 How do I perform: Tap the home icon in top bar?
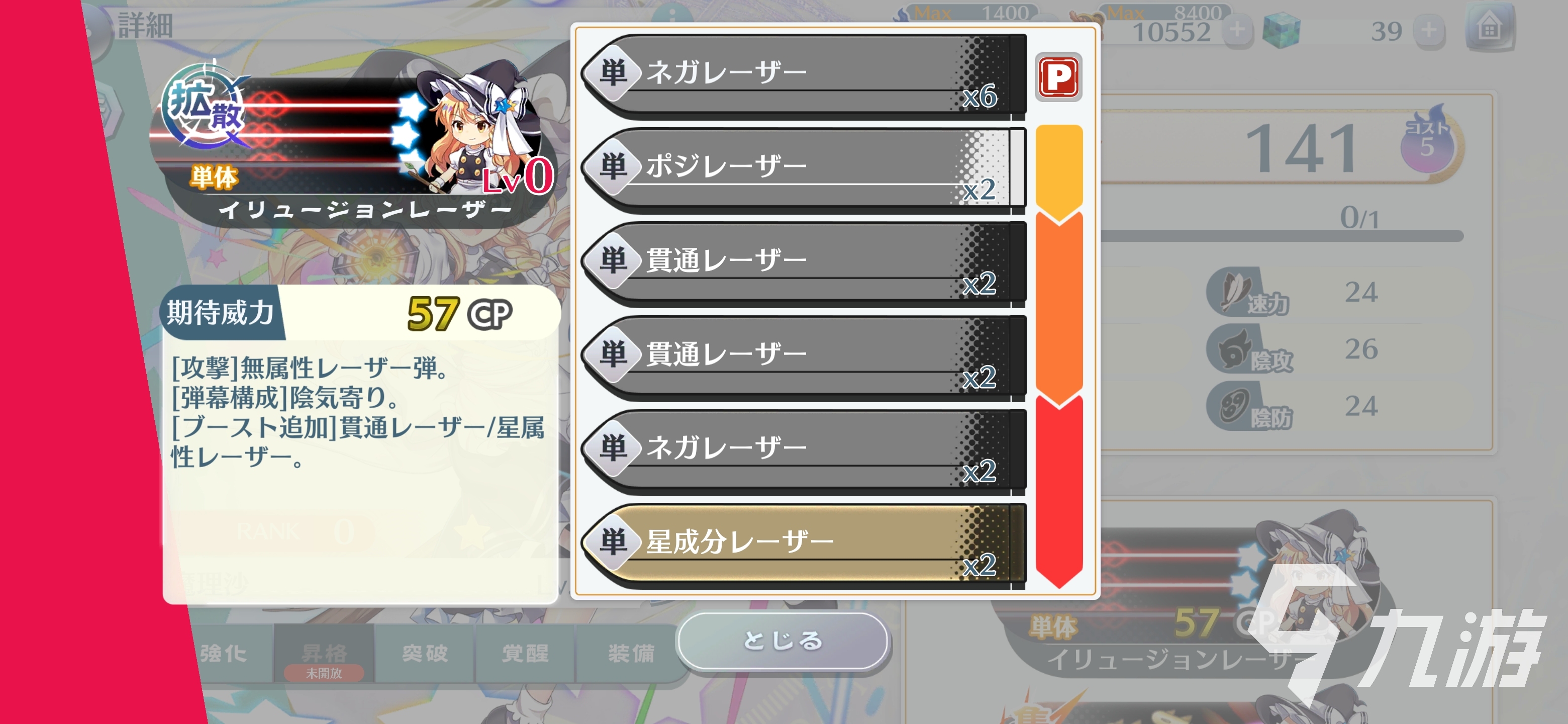point(1489,28)
